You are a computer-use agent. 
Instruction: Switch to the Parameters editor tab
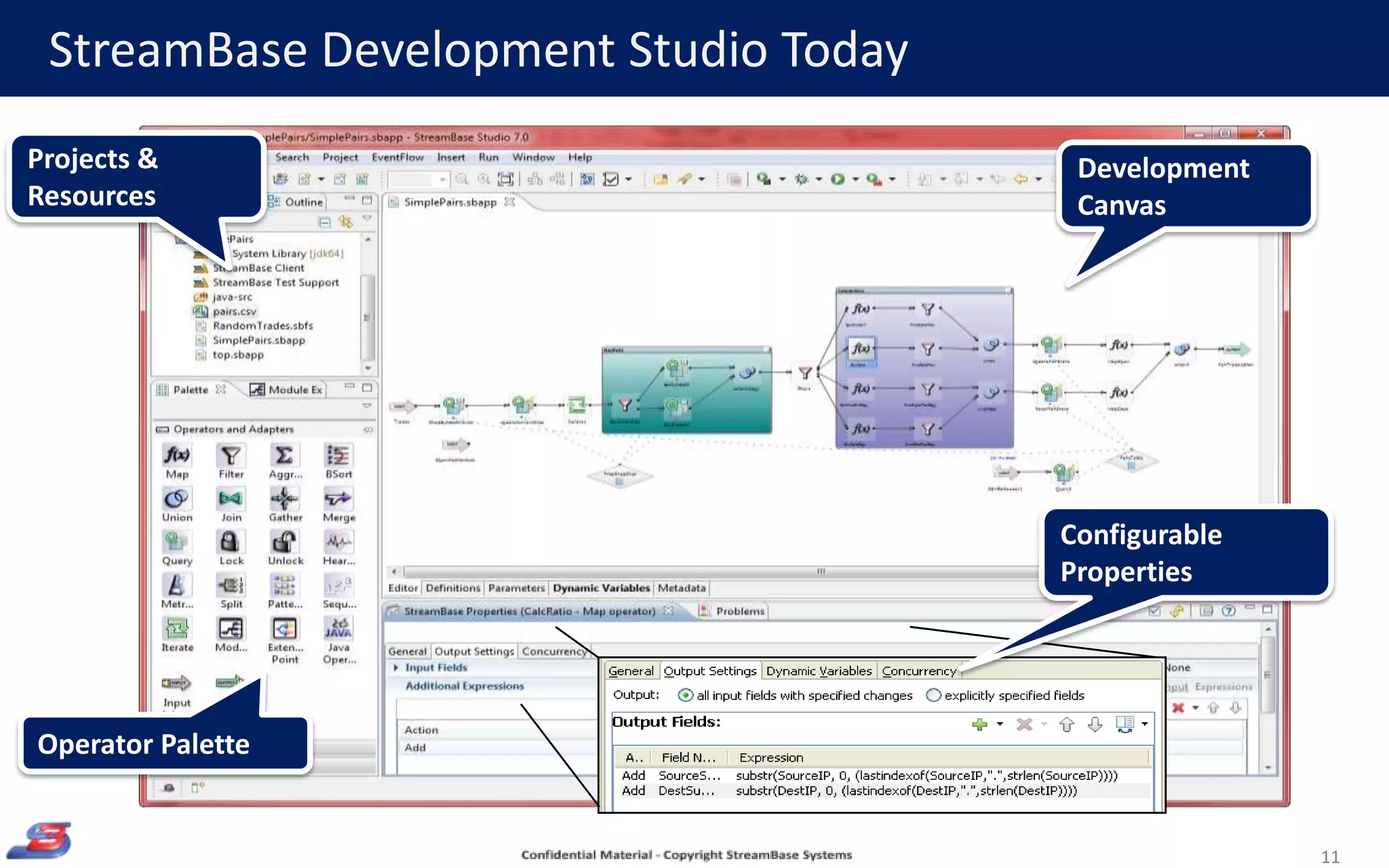tap(516, 588)
